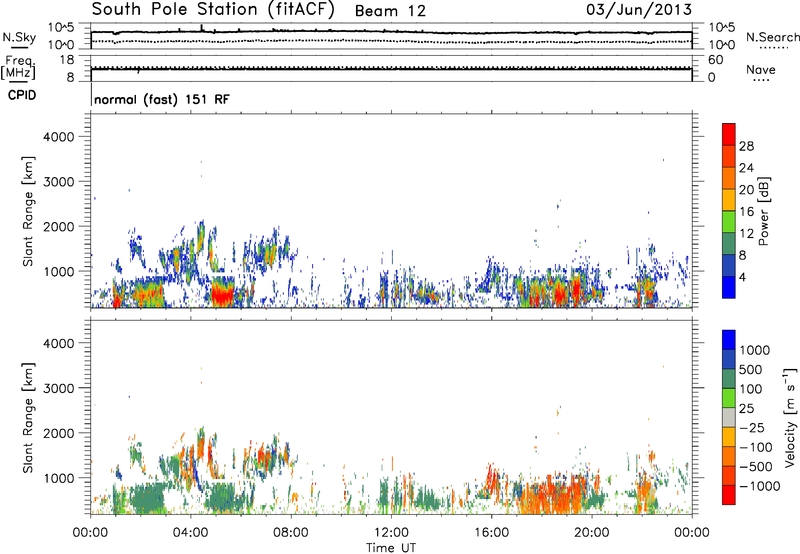Click the 28 tick on Power colorbar
Image resolution: width=800 pixels, height=554 pixels.
[746, 146]
